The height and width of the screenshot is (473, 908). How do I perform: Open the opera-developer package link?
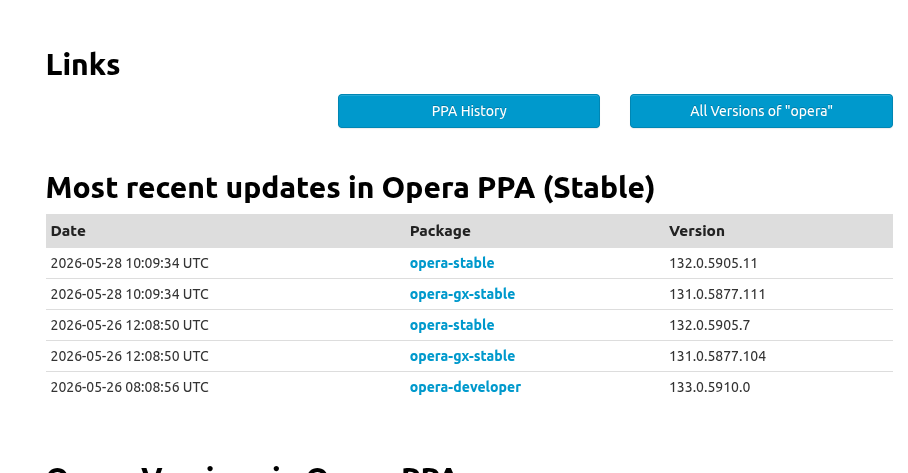pos(465,387)
